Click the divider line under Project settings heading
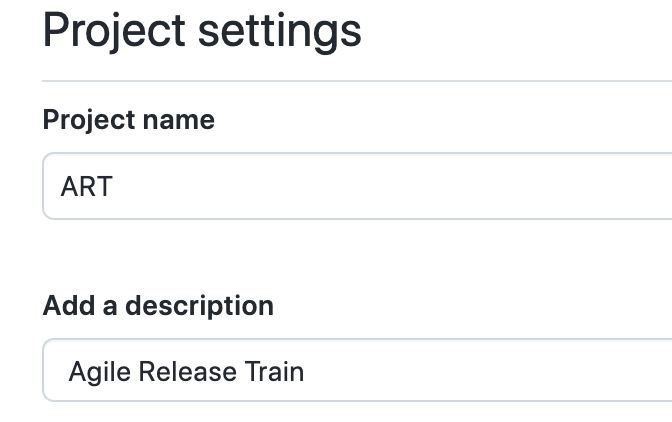 [360, 80]
